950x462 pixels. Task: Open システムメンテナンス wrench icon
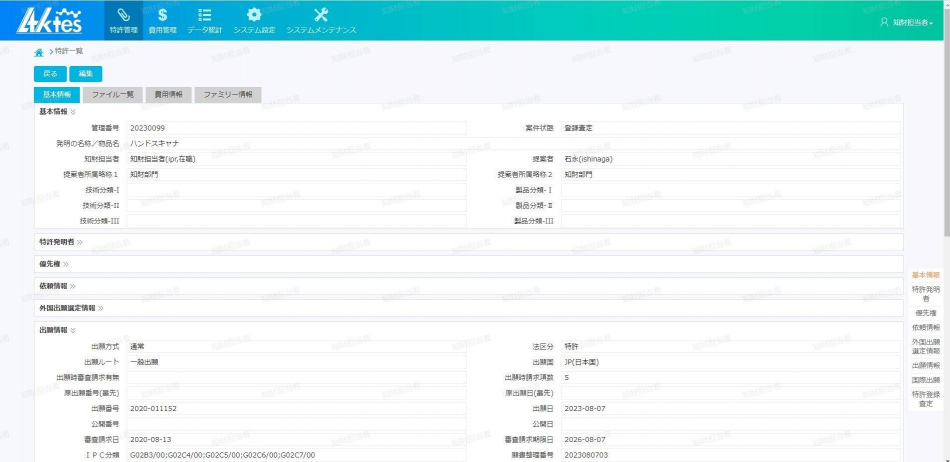pyautogui.click(x=321, y=19)
